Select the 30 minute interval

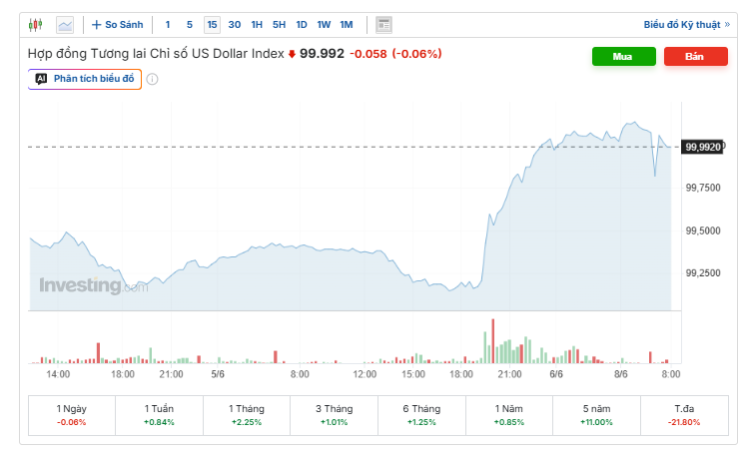pyautogui.click(x=235, y=25)
